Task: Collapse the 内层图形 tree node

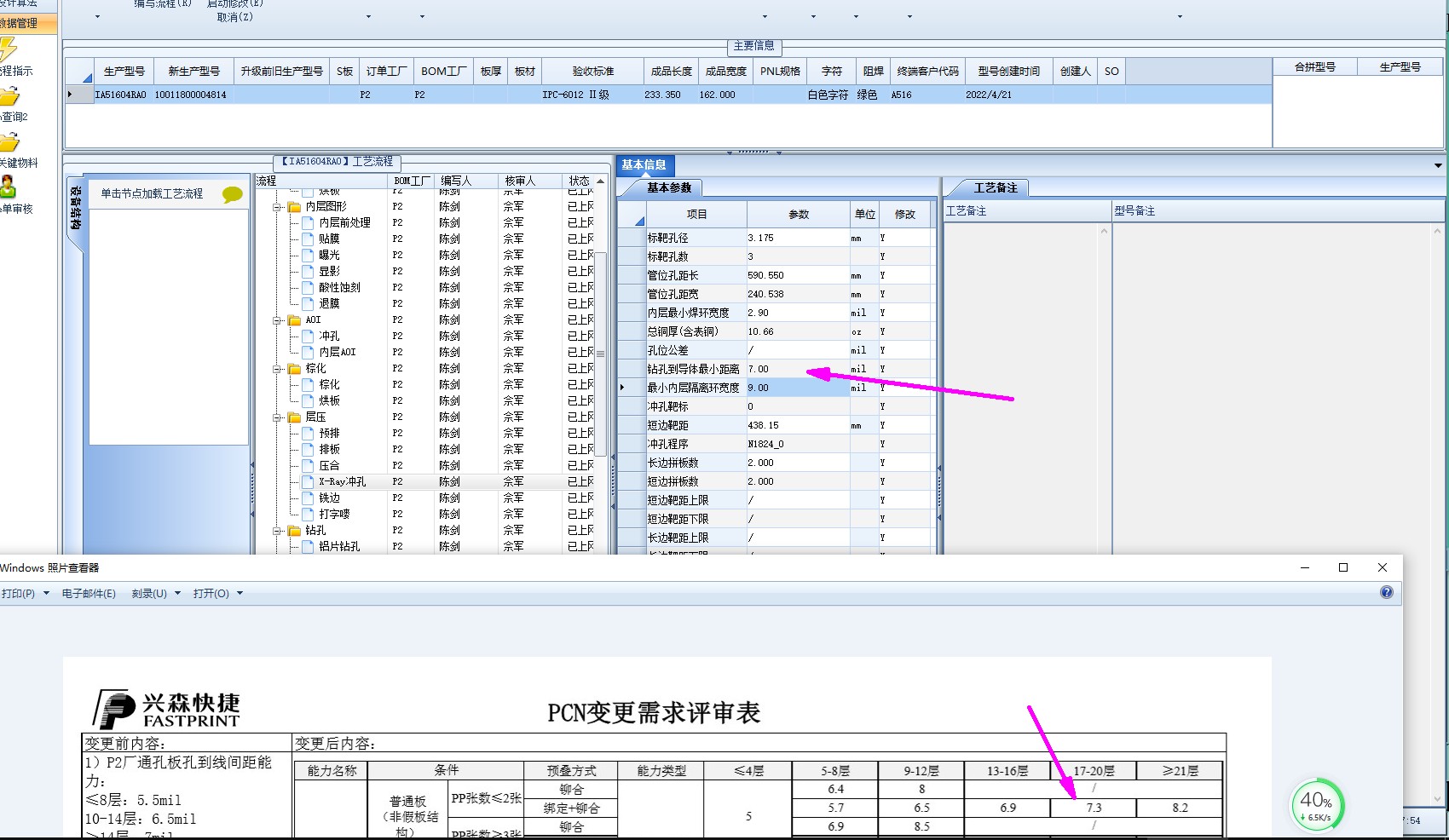Action: pos(277,207)
